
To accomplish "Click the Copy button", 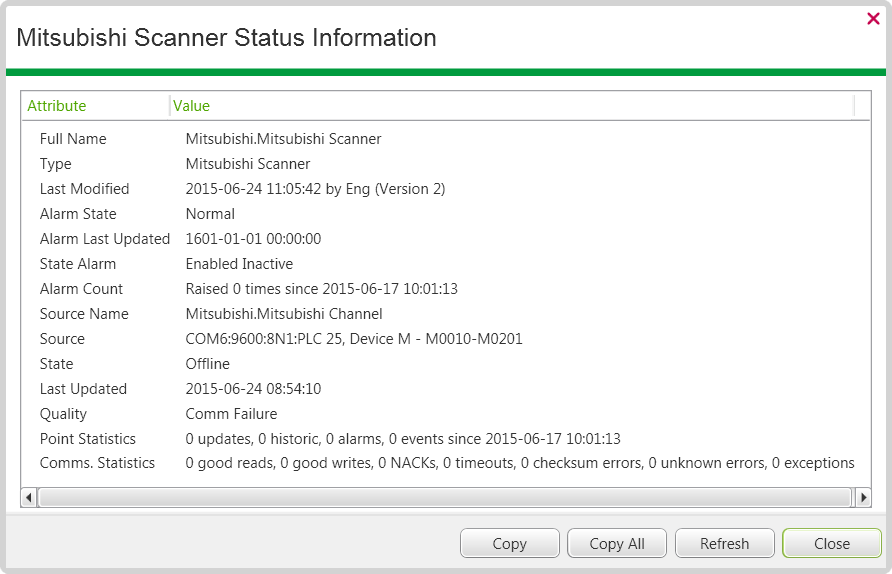I will [509, 544].
